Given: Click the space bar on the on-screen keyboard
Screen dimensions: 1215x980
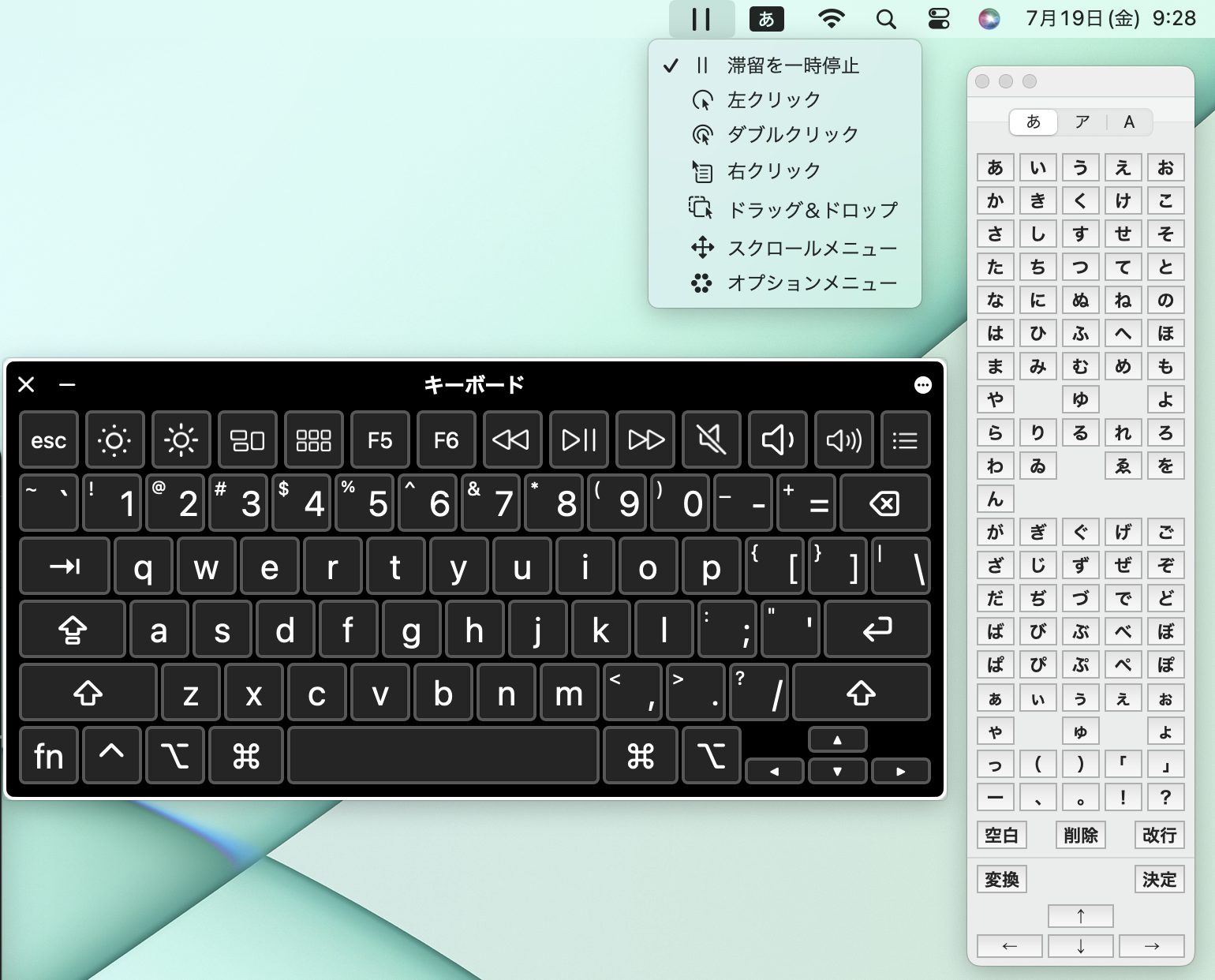Looking at the screenshot, I should click(x=443, y=756).
